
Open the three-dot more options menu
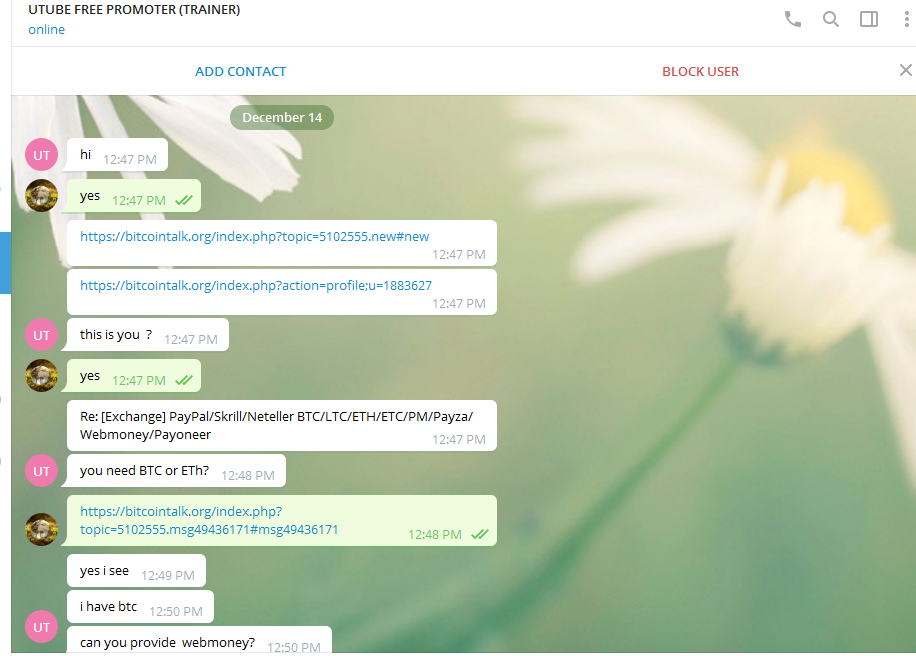(906, 19)
